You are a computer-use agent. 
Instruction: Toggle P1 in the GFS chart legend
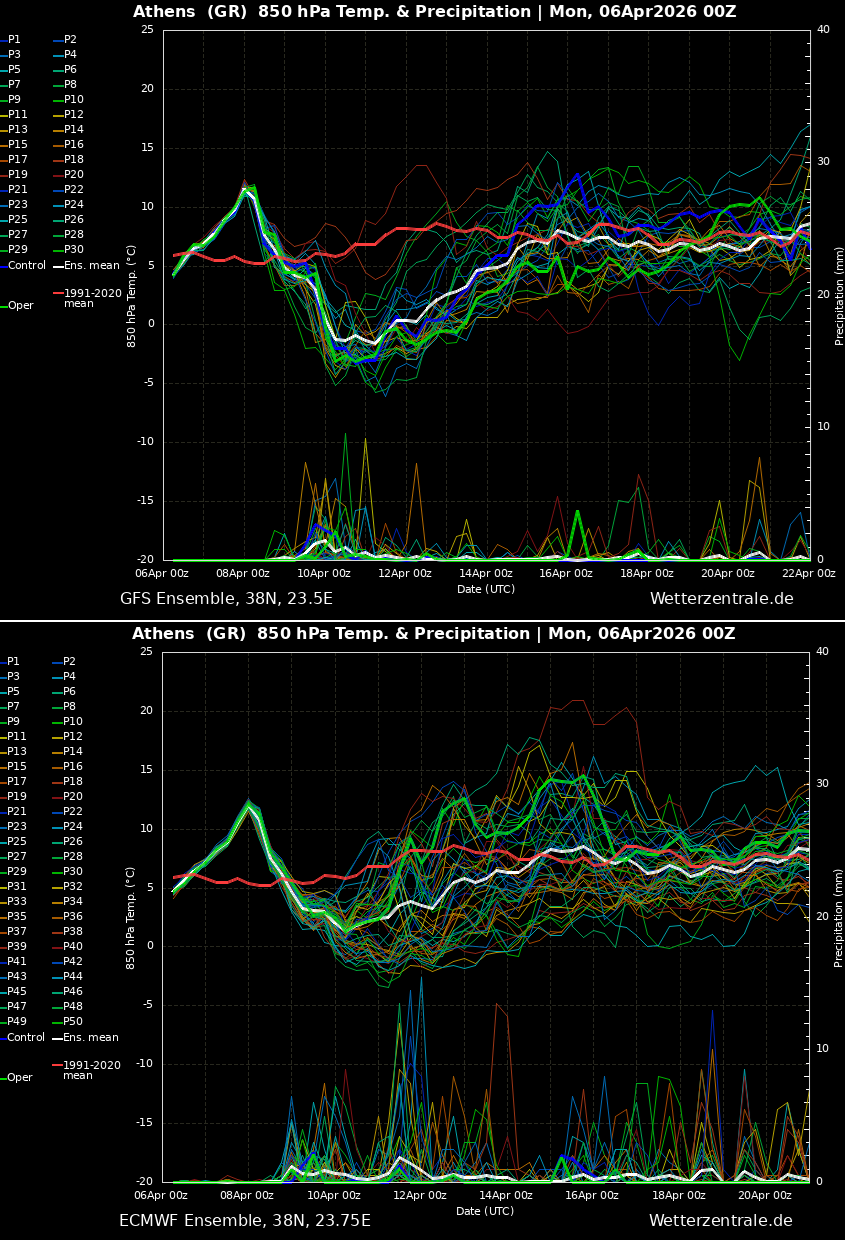[x=14, y=40]
